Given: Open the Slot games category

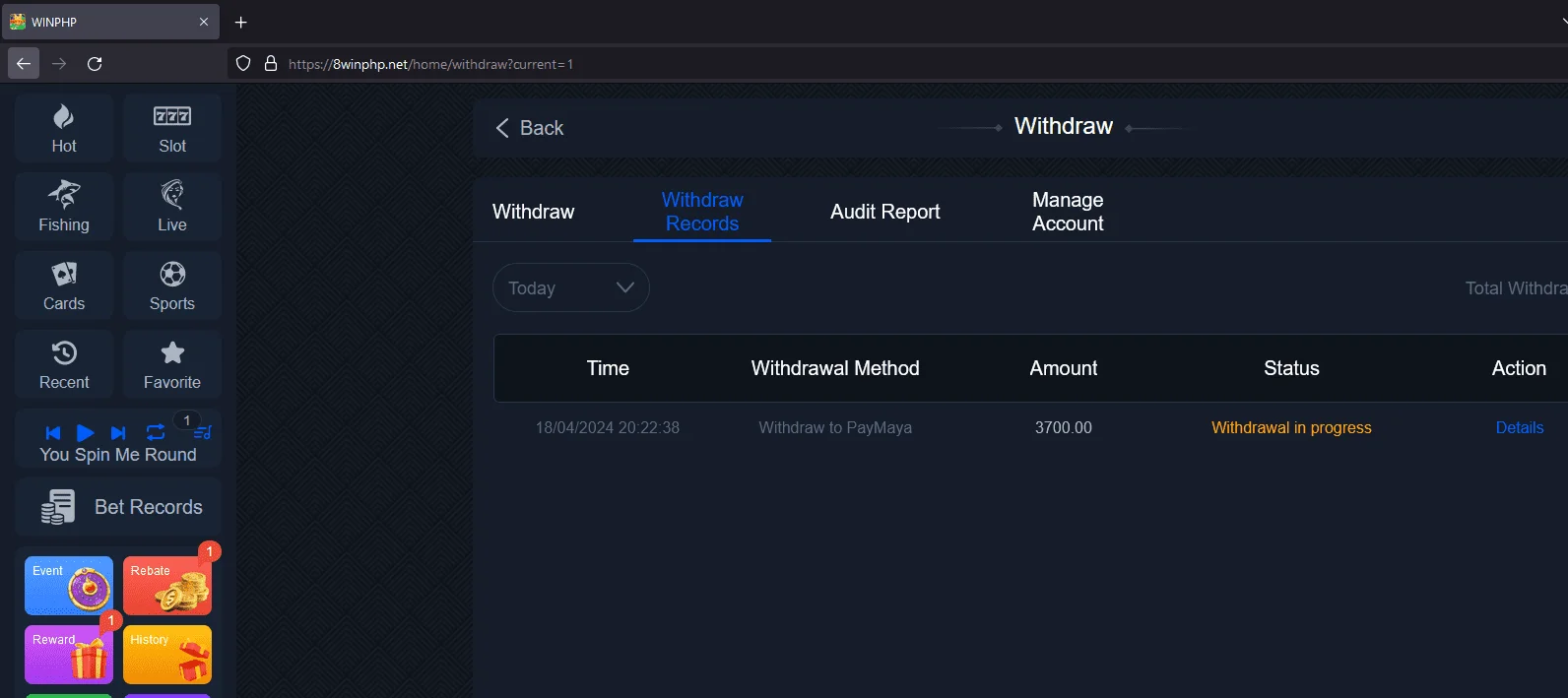Looking at the screenshot, I should tap(172, 128).
